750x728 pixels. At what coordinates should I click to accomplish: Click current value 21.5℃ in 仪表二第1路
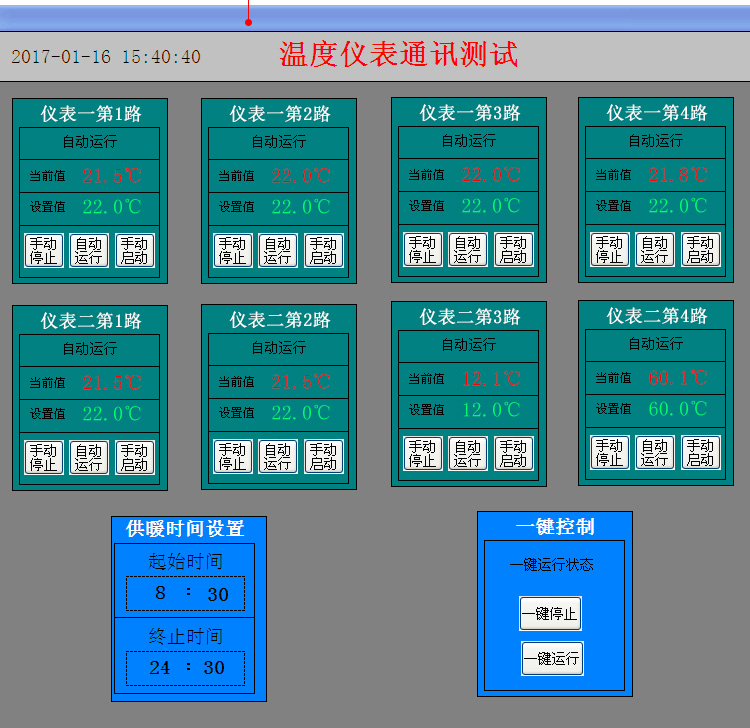pos(112,383)
